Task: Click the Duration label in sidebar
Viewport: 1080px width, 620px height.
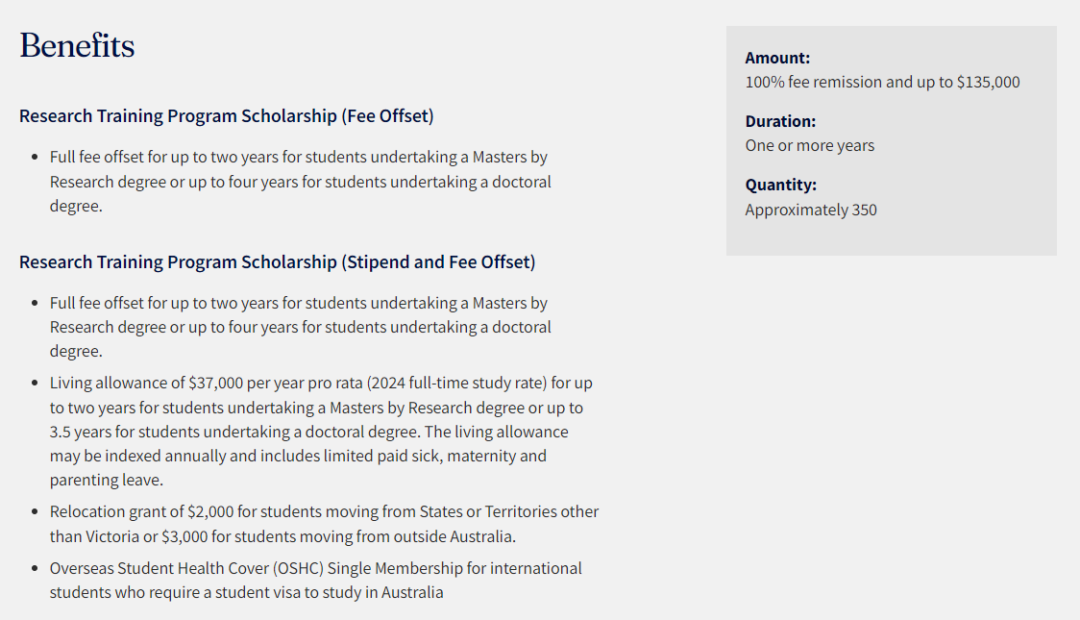Action: point(780,121)
